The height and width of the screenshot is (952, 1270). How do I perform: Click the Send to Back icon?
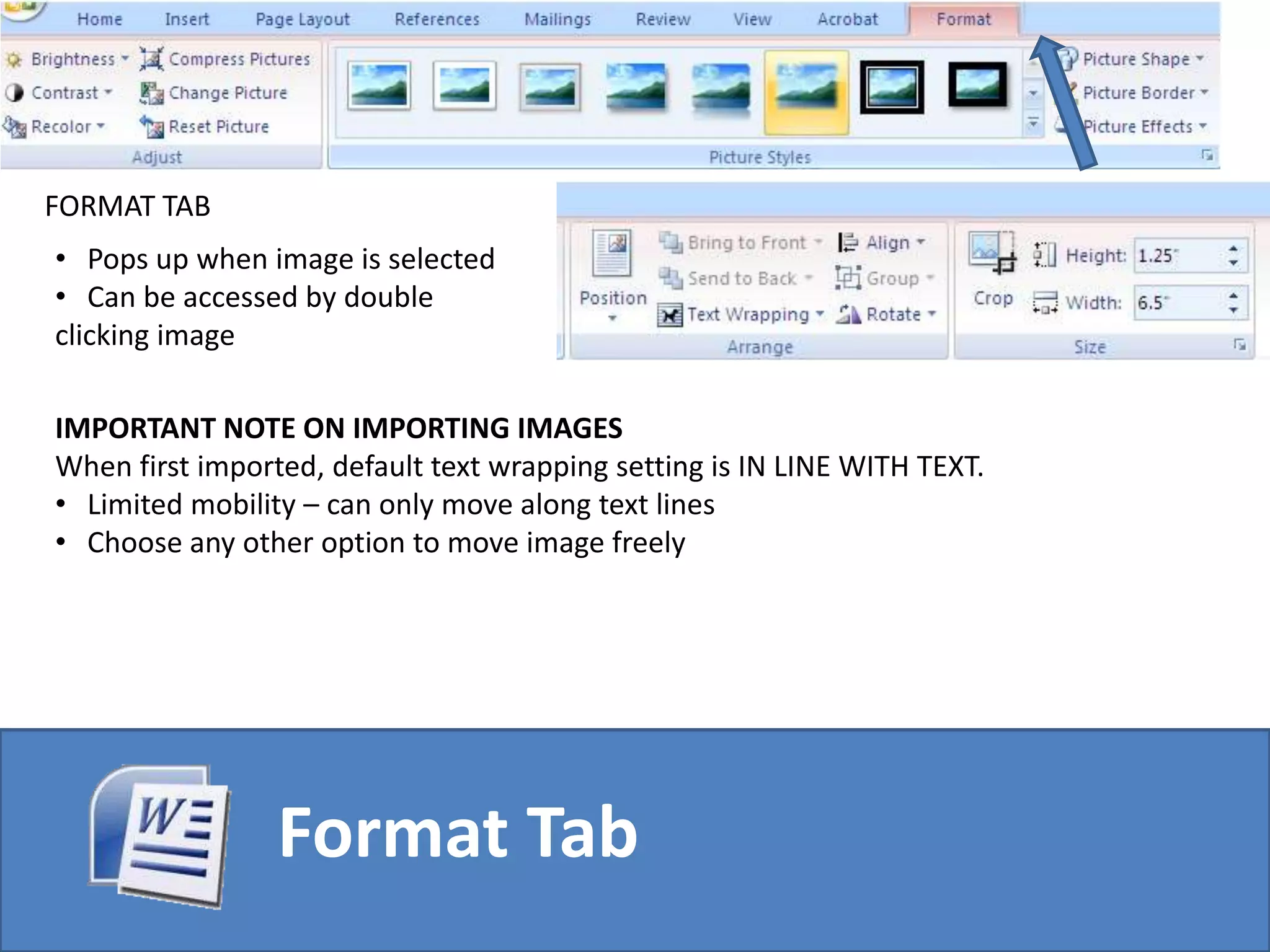(670, 278)
